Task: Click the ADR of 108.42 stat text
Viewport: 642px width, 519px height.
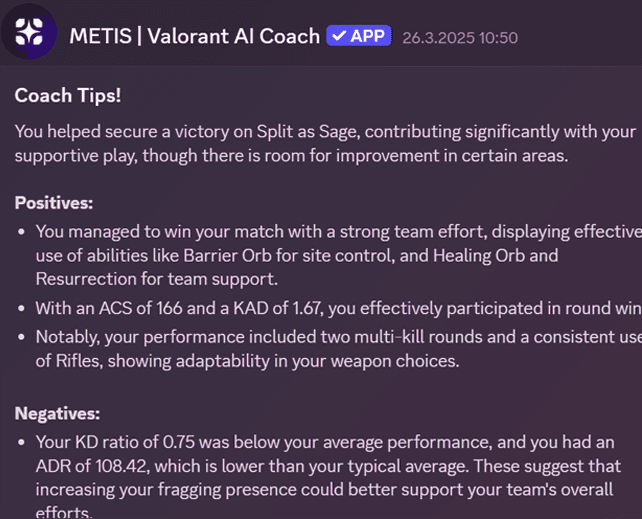Action: [91, 466]
